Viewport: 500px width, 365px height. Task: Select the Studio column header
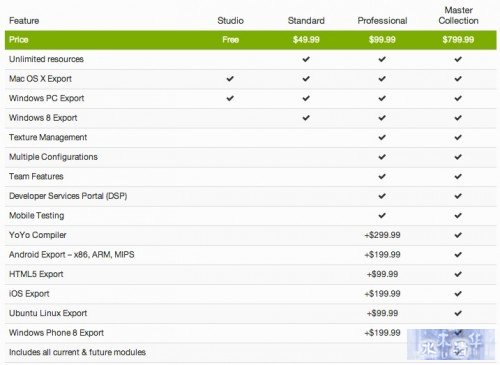[230, 21]
